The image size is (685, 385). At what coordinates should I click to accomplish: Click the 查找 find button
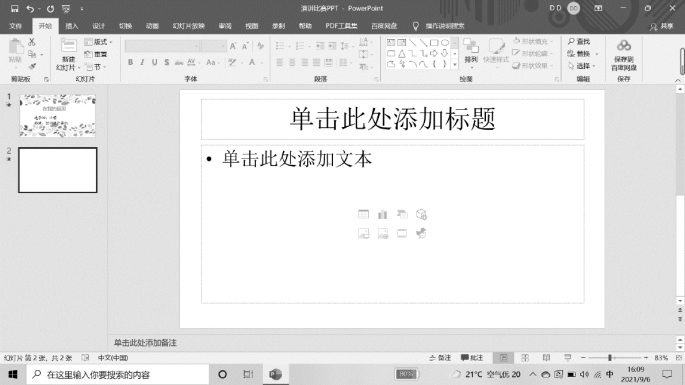(x=579, y=42)
